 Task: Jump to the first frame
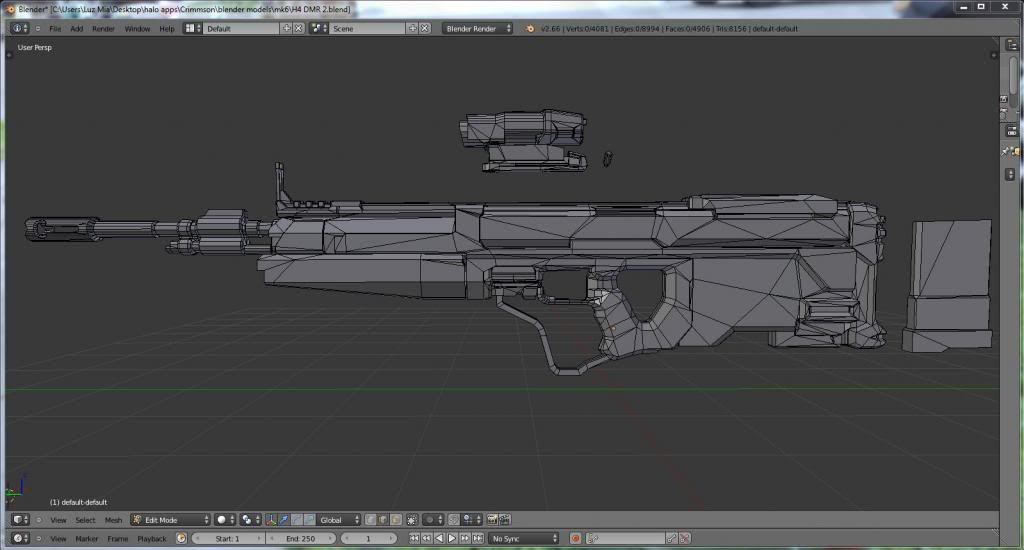click(414, 538)
